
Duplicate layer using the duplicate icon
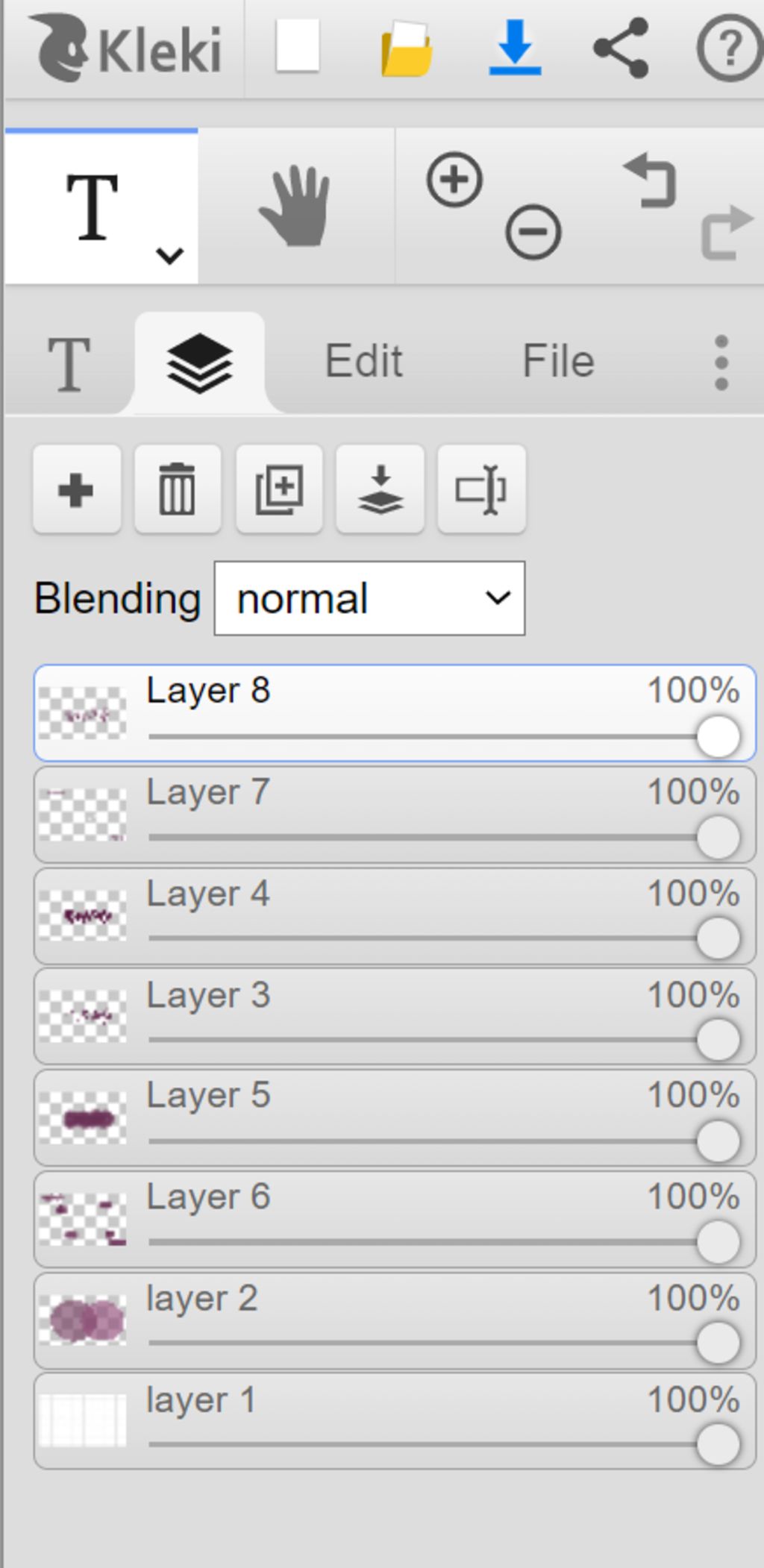279,489
